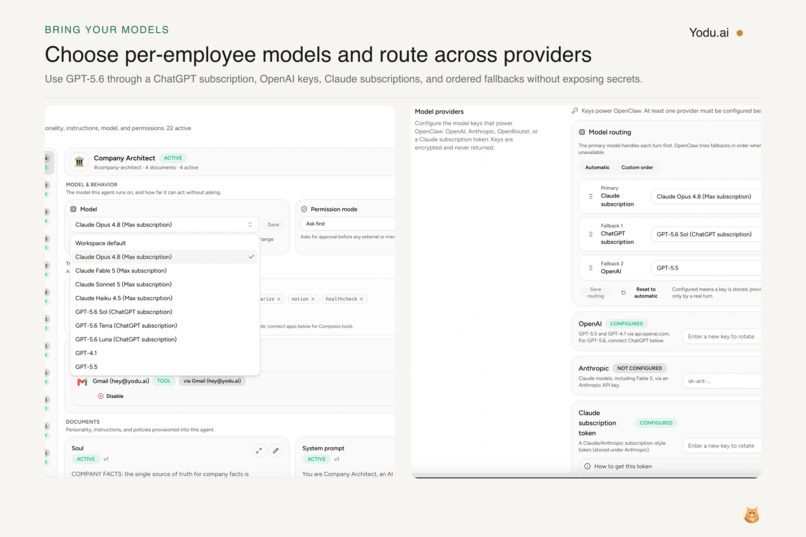The image size is (806, 537).
Task: Open the Fallback 2 GPT-5.5 dropdown
Action: tap(706, 268)
